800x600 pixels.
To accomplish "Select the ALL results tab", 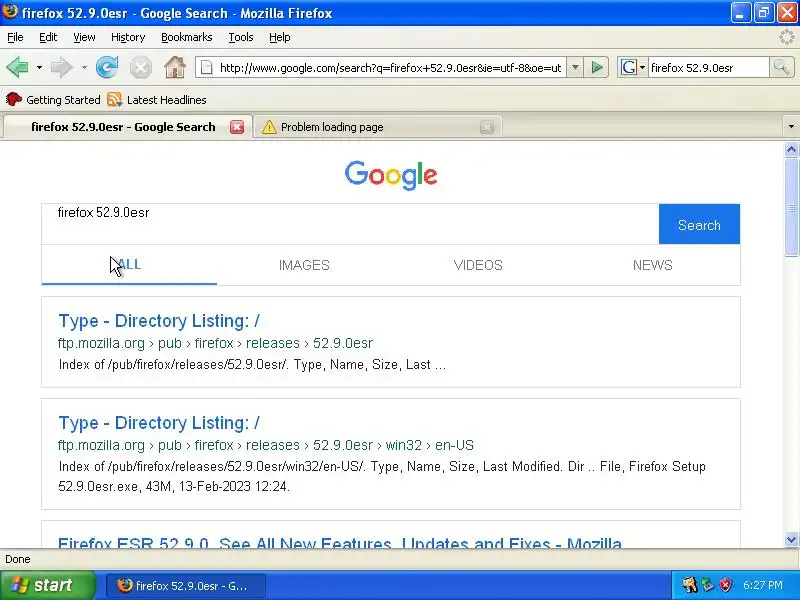I will pos(129,265).
